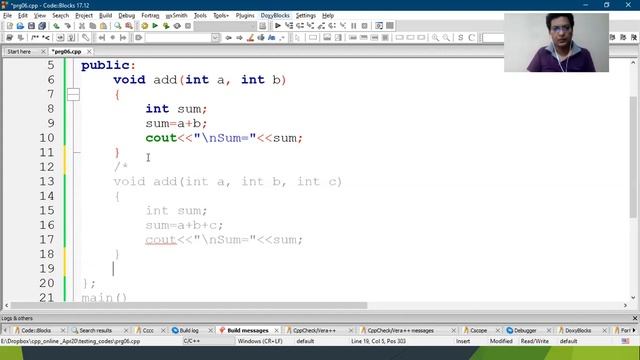Click the Abort build icon
The image size is (640, 360).
(188, 26)
